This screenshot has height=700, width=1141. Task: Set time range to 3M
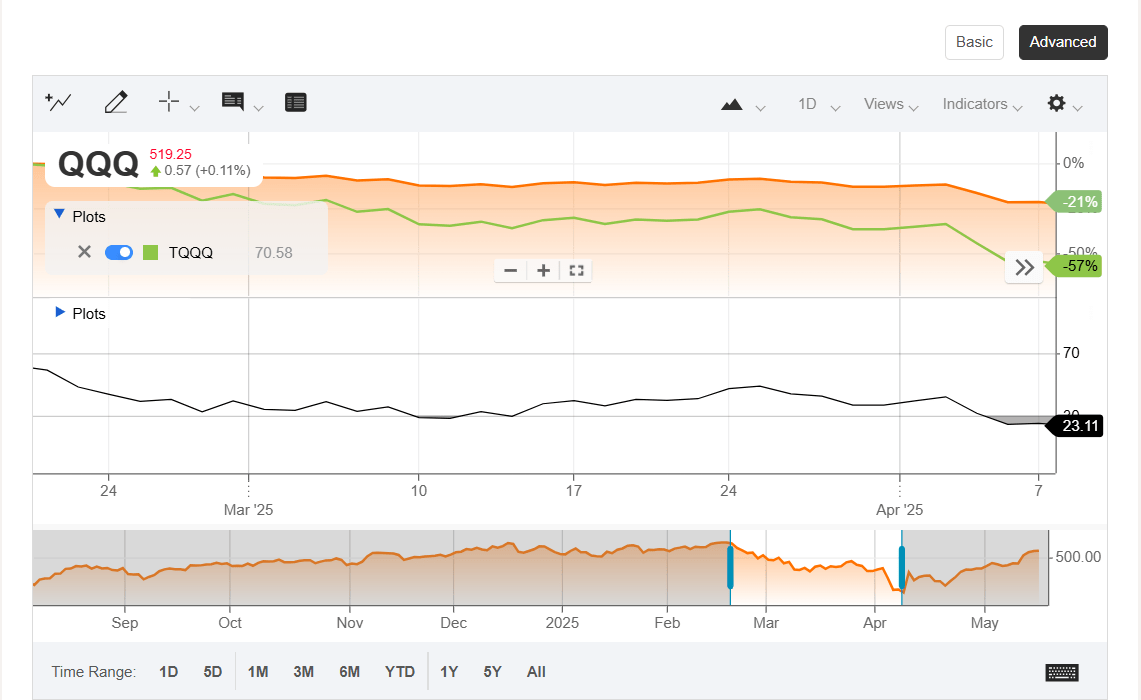pyautogui.click(x=303, y=672)
